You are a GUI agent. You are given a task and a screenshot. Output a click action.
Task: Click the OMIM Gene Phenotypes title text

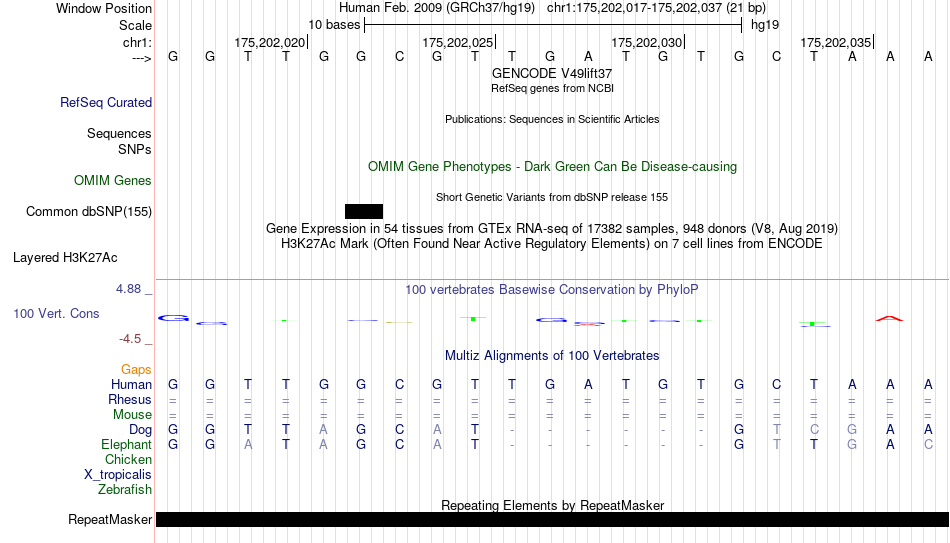coord(553,167)
